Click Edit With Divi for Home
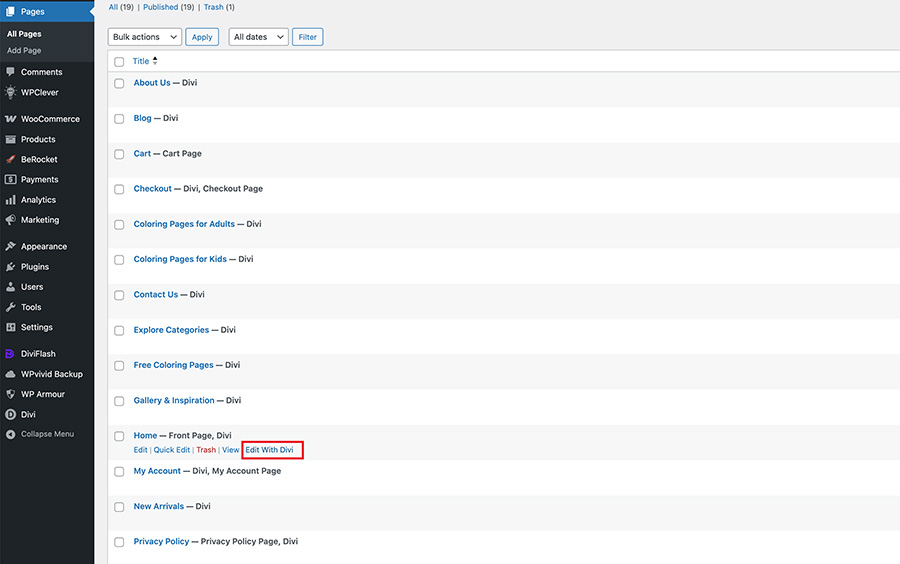Image resolution: width=900 pixels, height=564 pixels. tap(269, 450)
